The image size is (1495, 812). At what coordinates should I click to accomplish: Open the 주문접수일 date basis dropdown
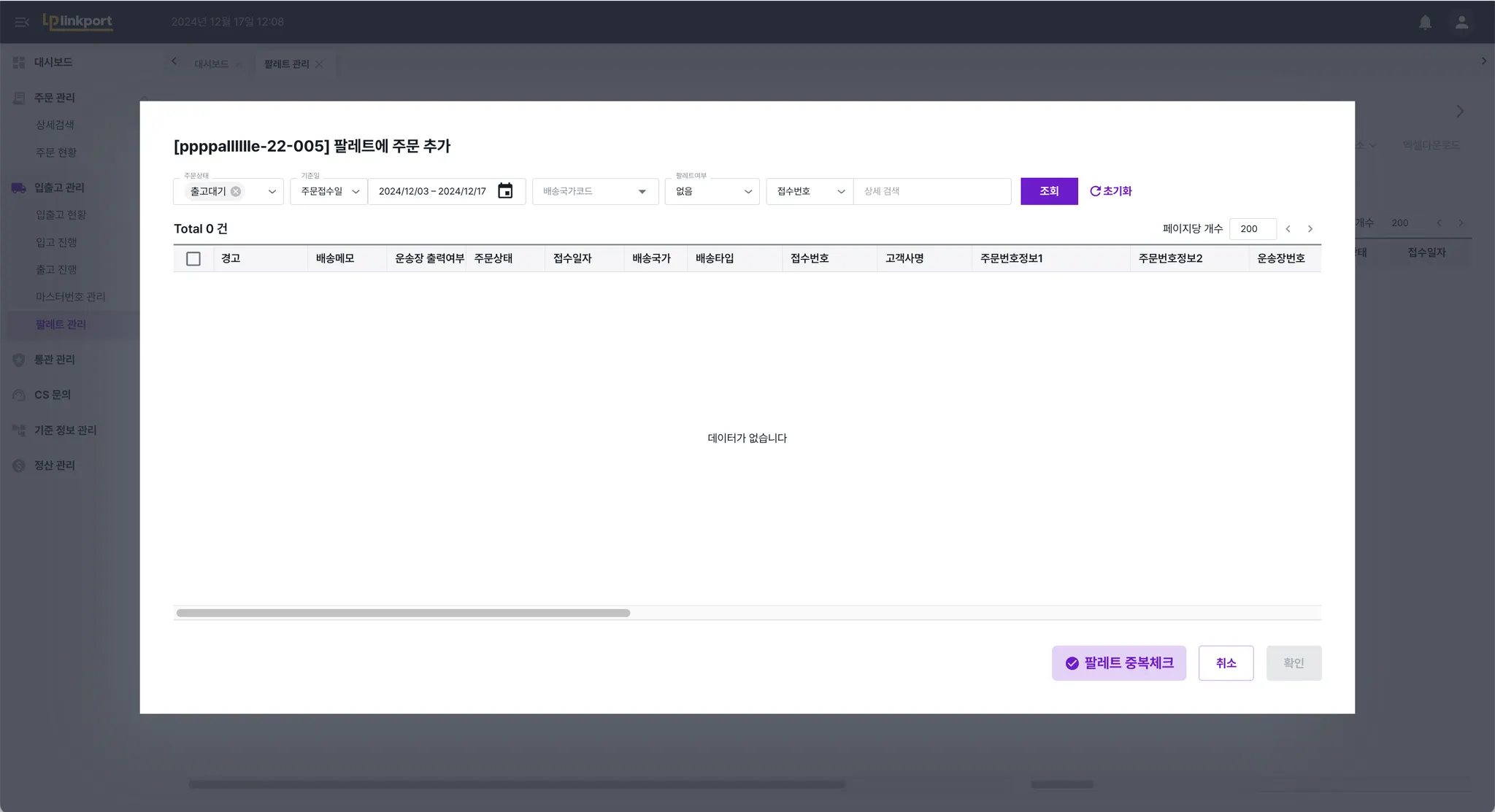[x=329, y=191]
